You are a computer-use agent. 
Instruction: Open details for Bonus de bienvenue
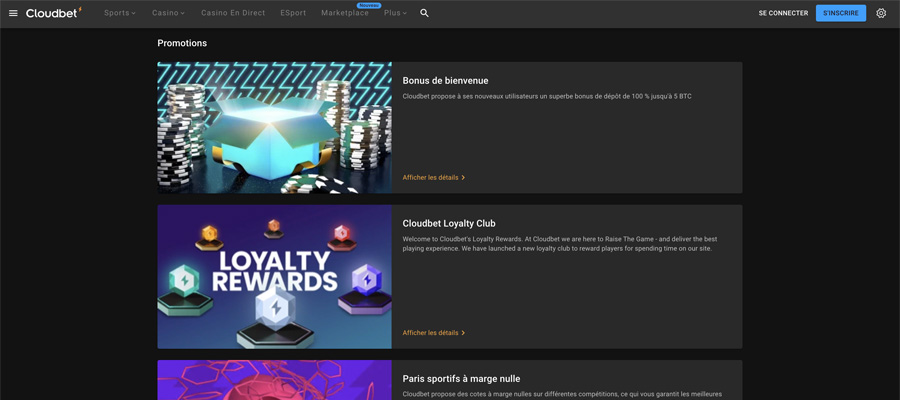point(434,177)
